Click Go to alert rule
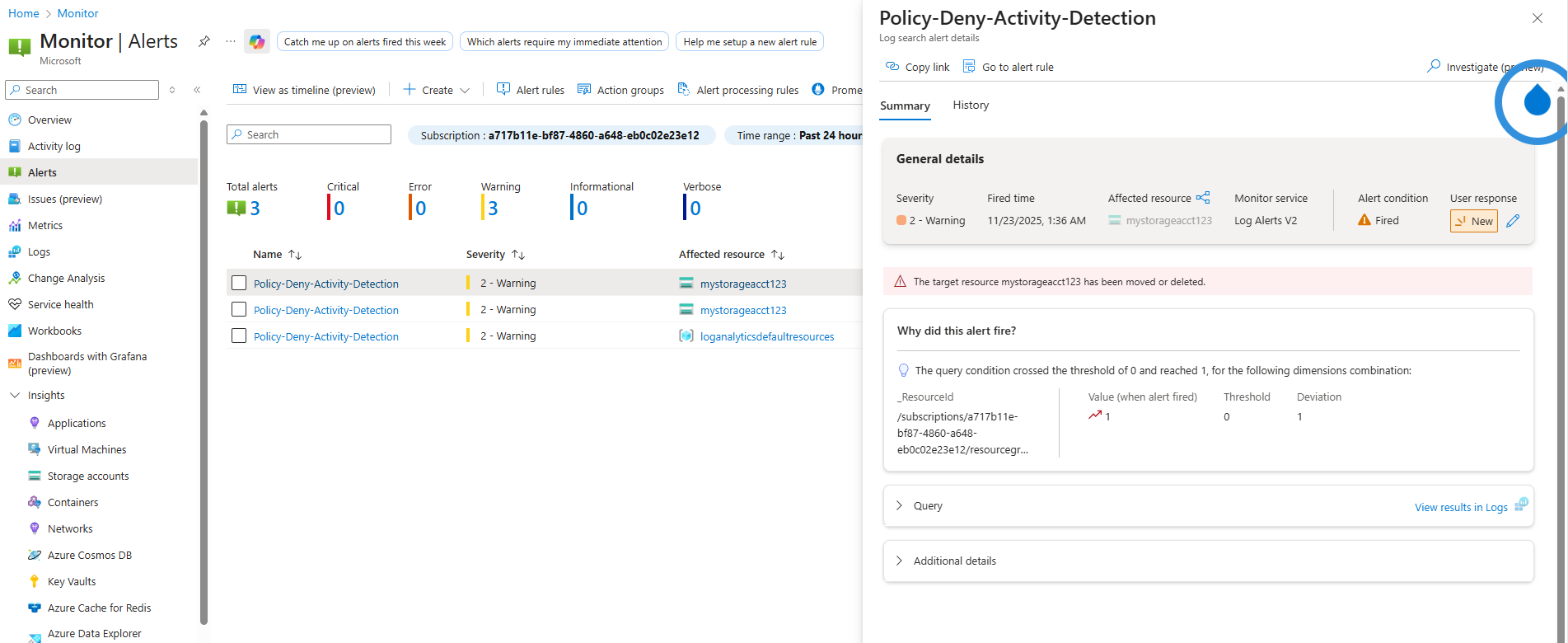 [1009, 67]
